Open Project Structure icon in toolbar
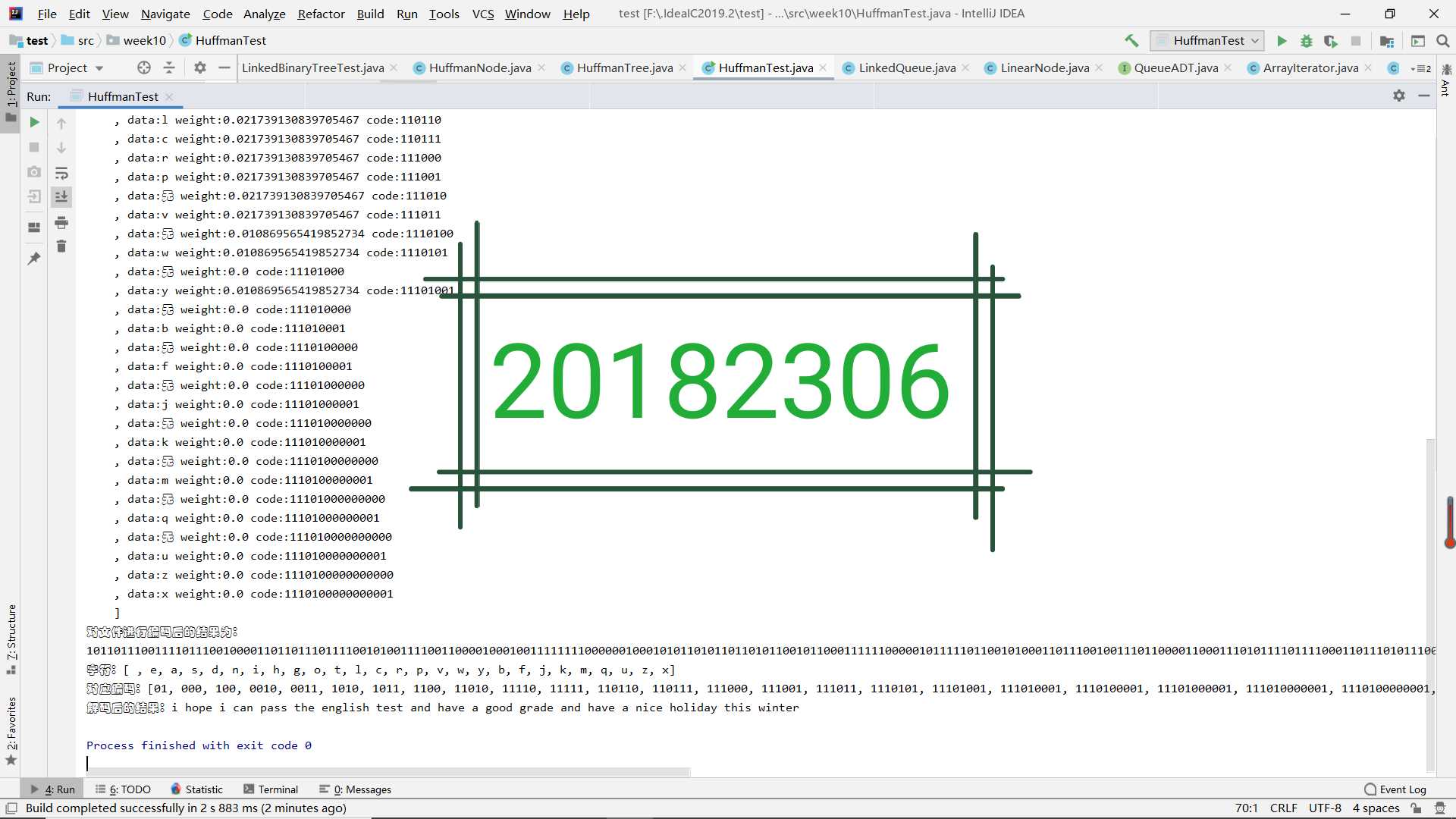The height and width of the screenshot is (819, 1456). 1387,41
